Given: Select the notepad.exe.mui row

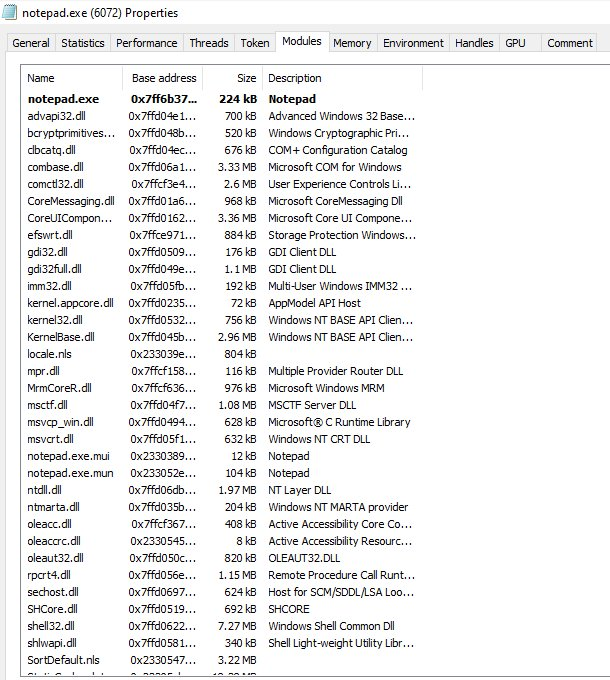Looking at the screenshot, I should [222, 456].
